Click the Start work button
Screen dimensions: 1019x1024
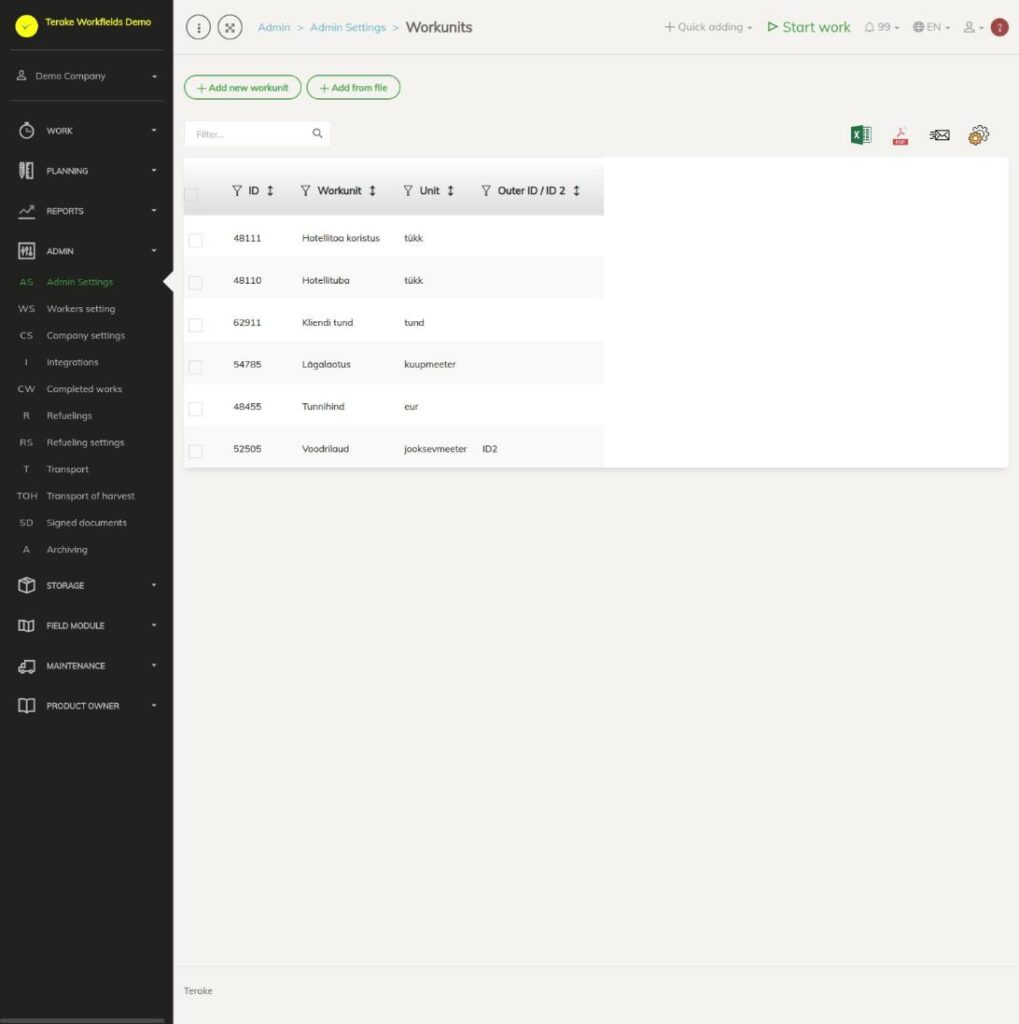click(809, 27)
